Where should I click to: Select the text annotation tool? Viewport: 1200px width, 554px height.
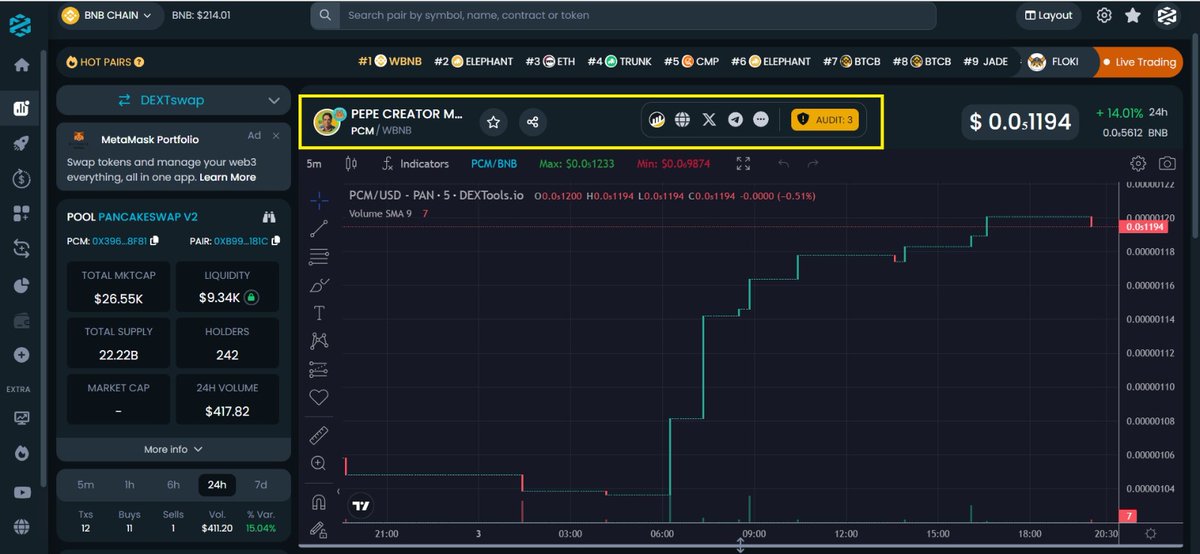coord(319,313)
